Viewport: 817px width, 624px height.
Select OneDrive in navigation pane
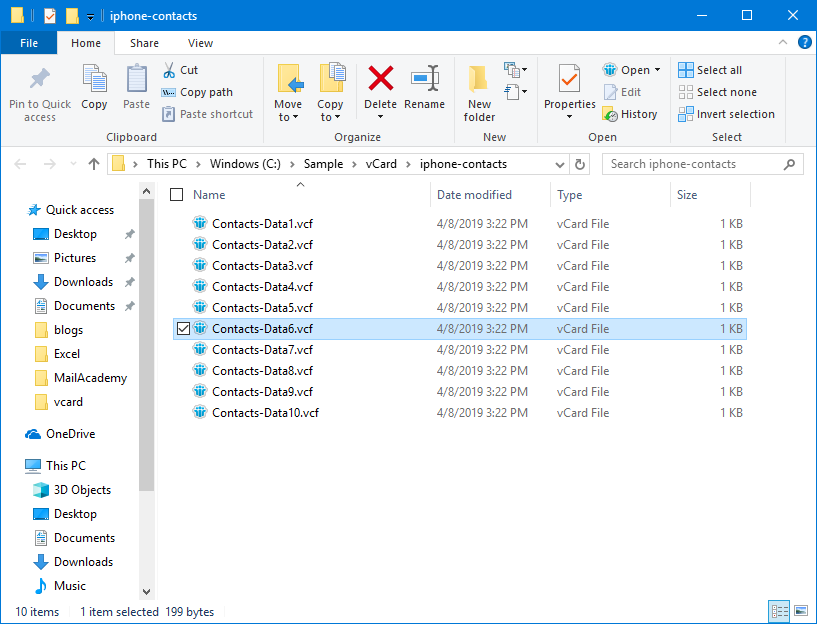coord(70,434)
